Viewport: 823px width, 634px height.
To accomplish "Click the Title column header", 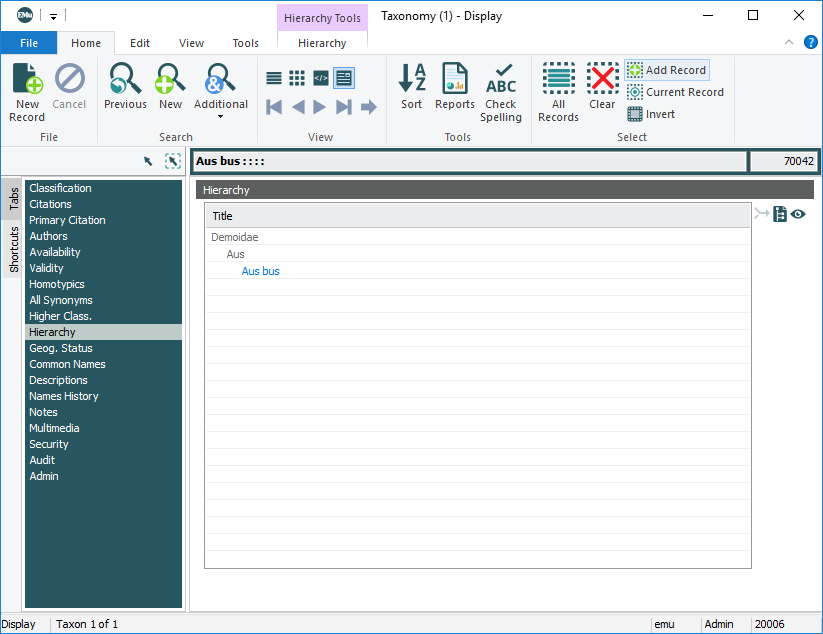I will (222, 216).
